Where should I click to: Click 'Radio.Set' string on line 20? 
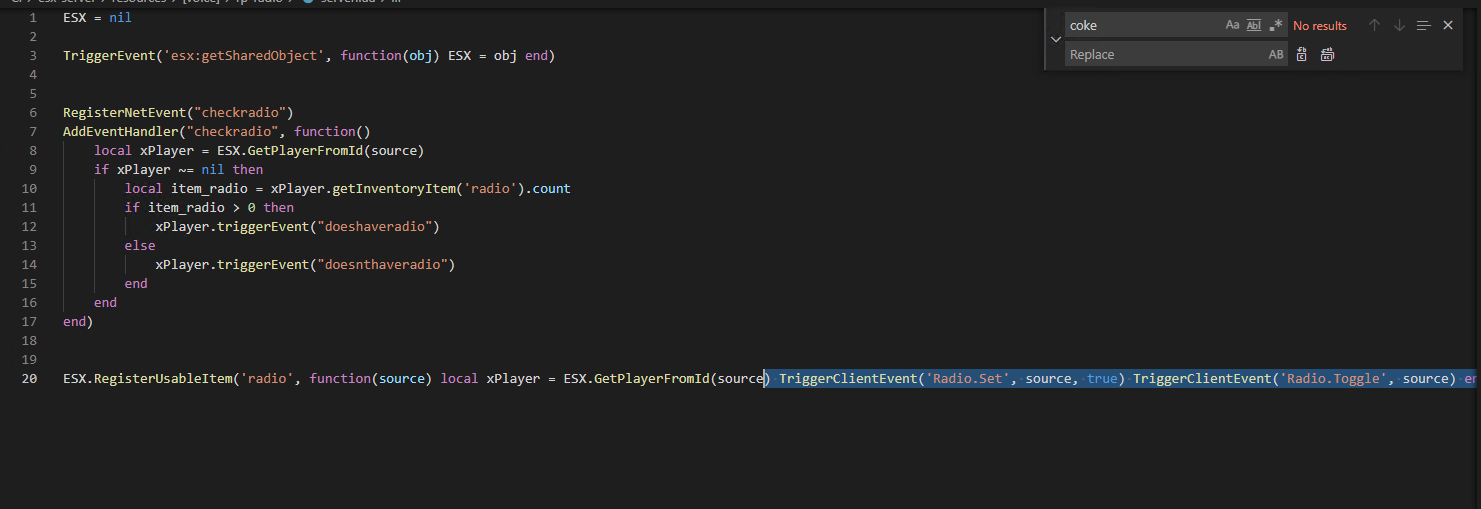click(x=968, y=378)
